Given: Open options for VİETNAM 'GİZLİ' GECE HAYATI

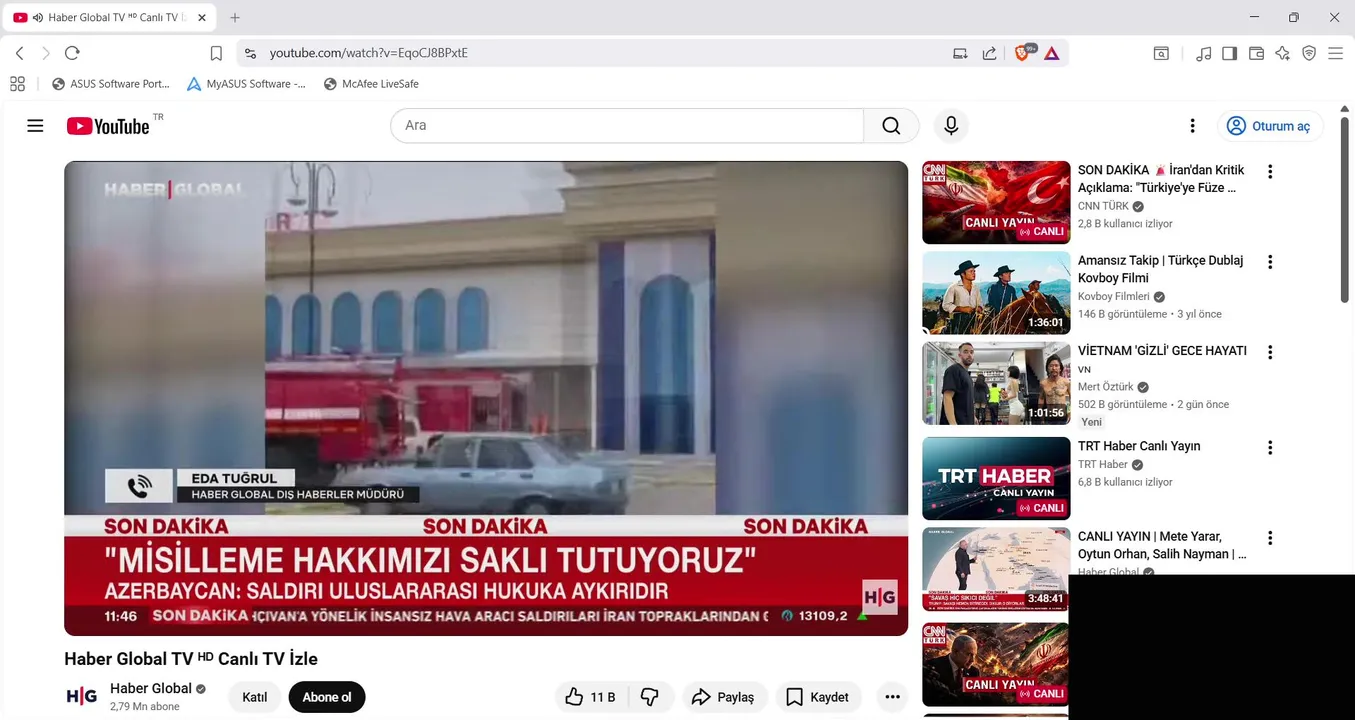Looking at the screenshot, I should pyautogui.click(x=1270, y=352).
